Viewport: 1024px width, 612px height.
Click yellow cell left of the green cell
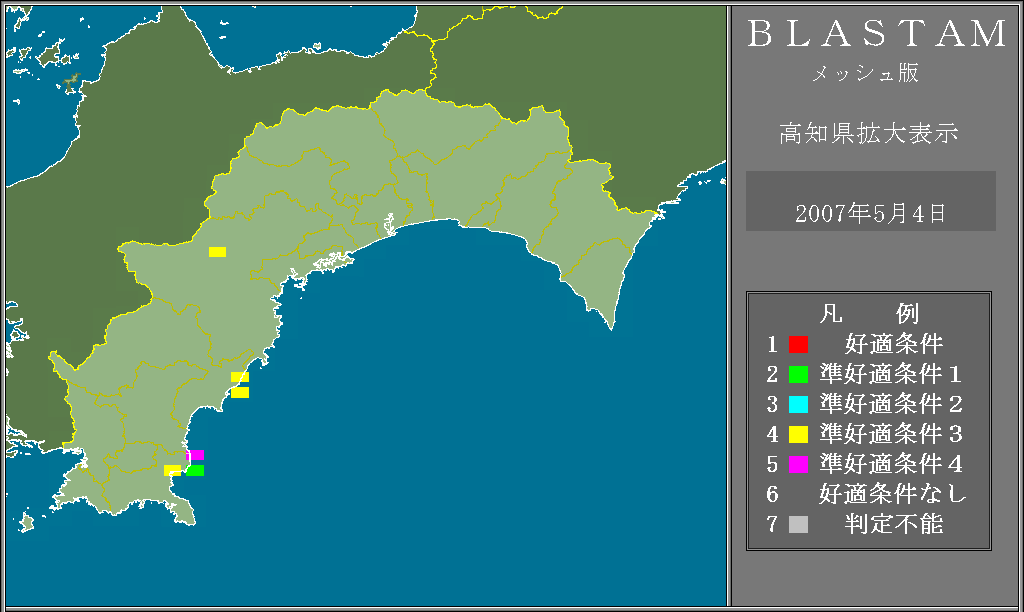point(172,470)
